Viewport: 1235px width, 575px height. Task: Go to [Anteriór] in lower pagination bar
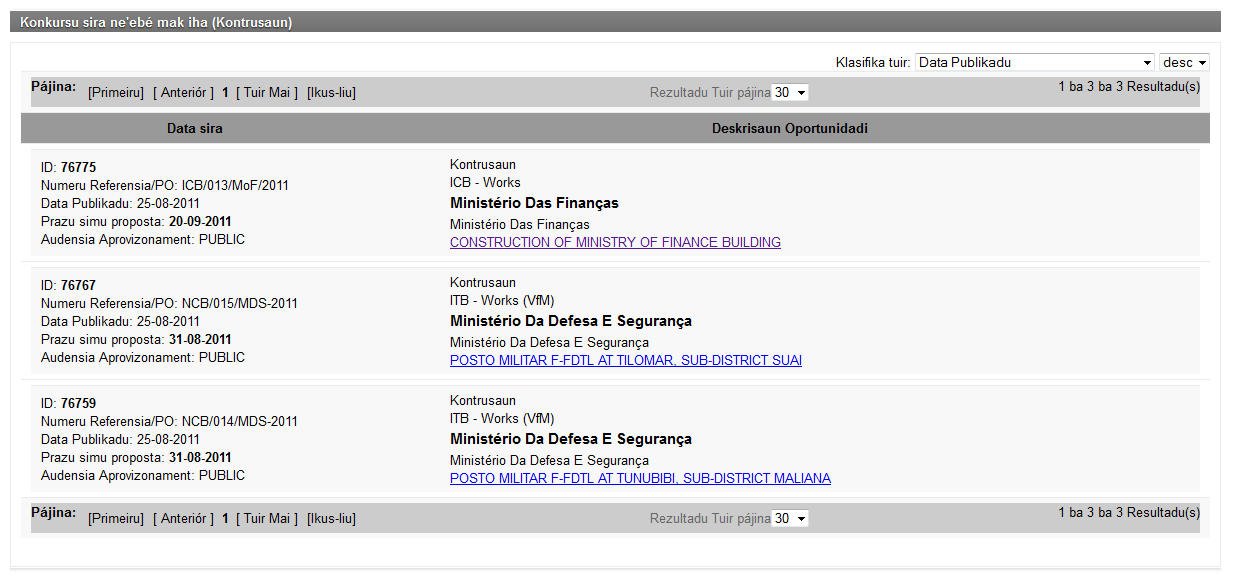click(x=183, y=519)
